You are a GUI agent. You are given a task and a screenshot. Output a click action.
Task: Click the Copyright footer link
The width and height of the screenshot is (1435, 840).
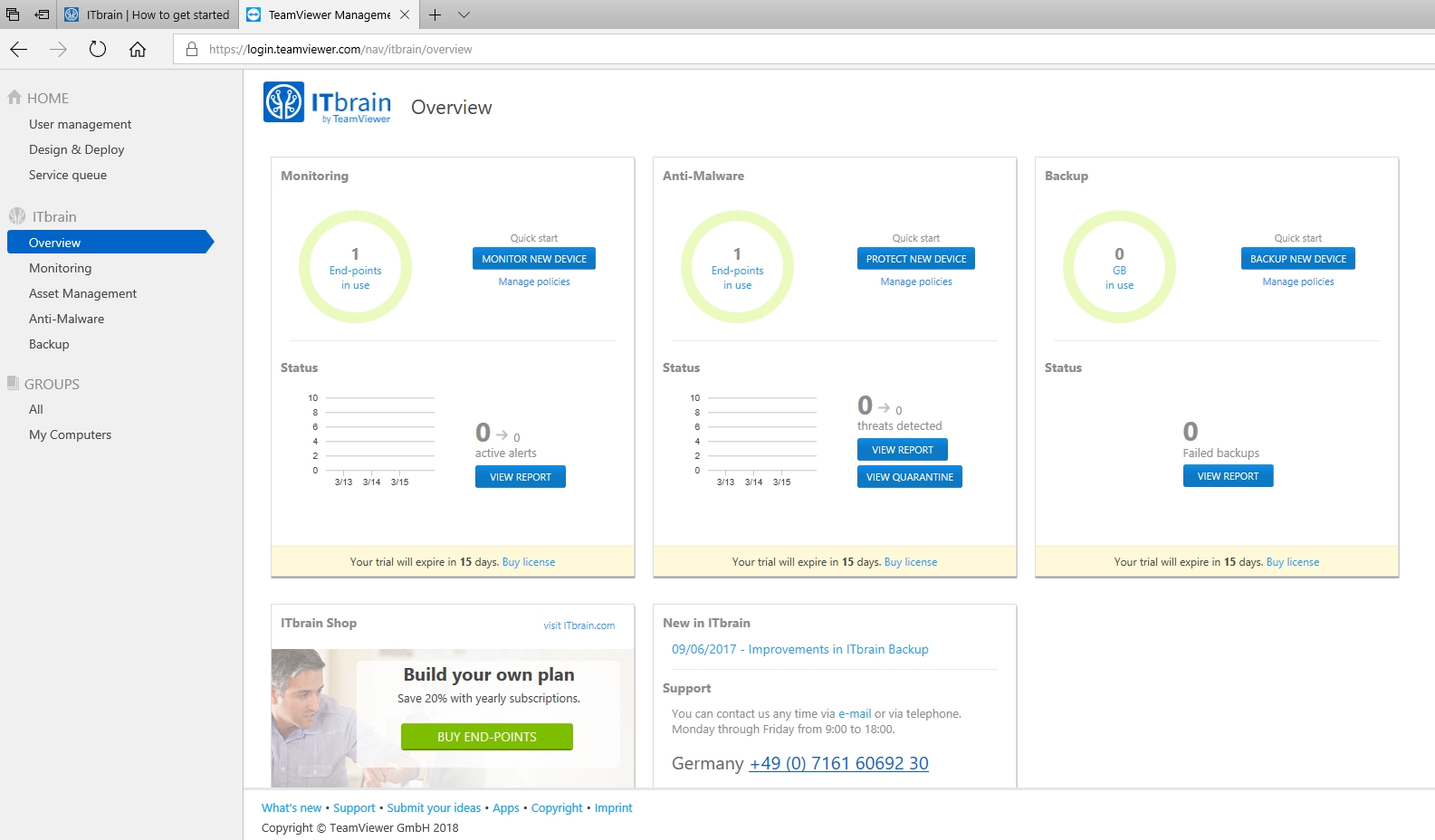tap(557, 807)
